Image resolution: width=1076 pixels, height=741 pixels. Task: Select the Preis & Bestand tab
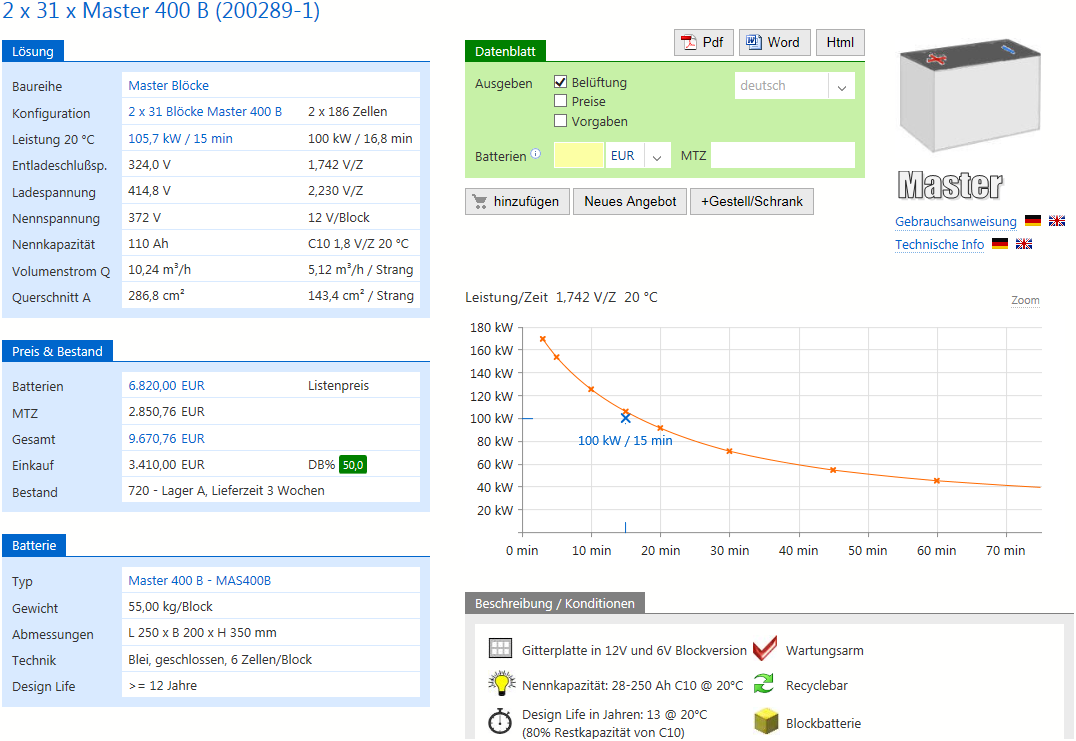58,351
